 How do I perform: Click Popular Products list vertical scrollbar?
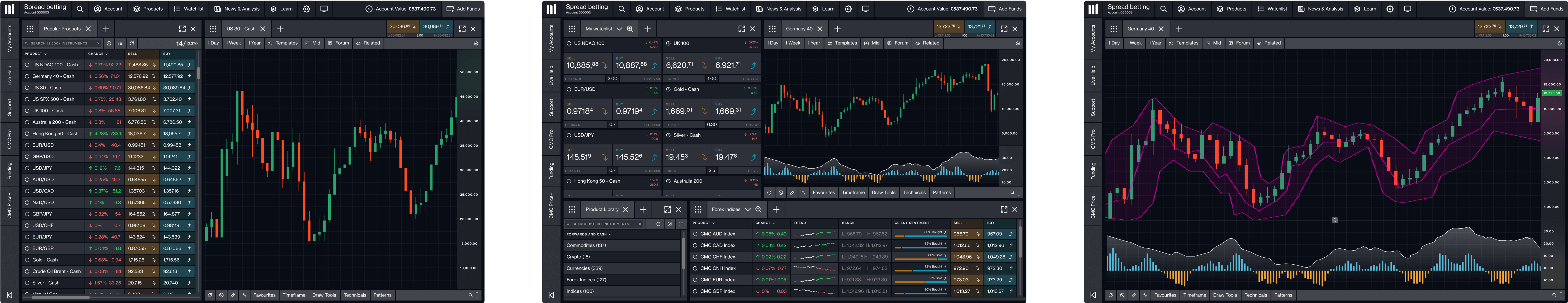(x=198, y=73)
